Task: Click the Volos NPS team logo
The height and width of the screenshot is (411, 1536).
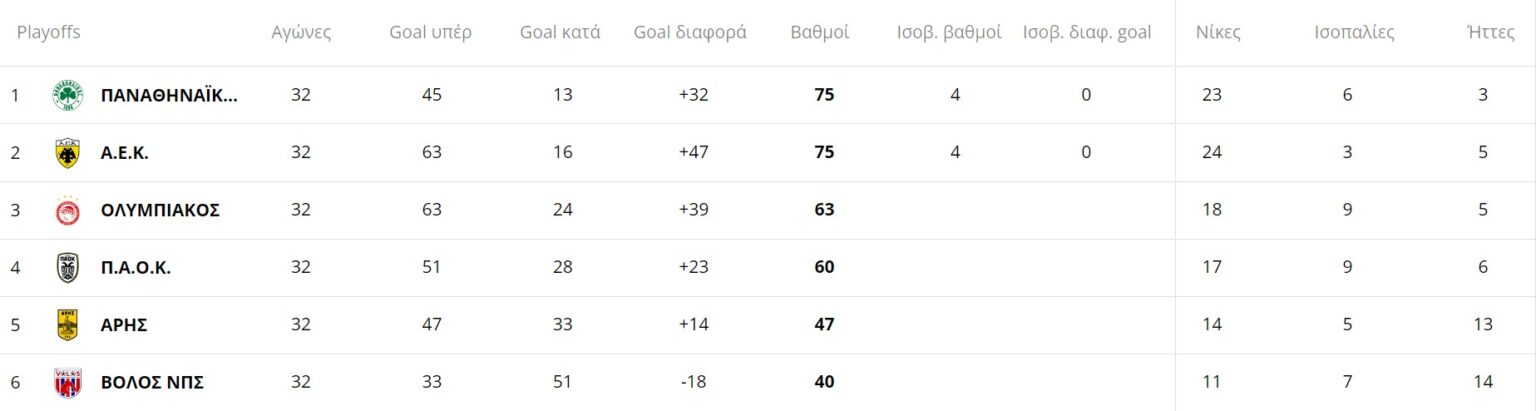Action: coord(68,382)
